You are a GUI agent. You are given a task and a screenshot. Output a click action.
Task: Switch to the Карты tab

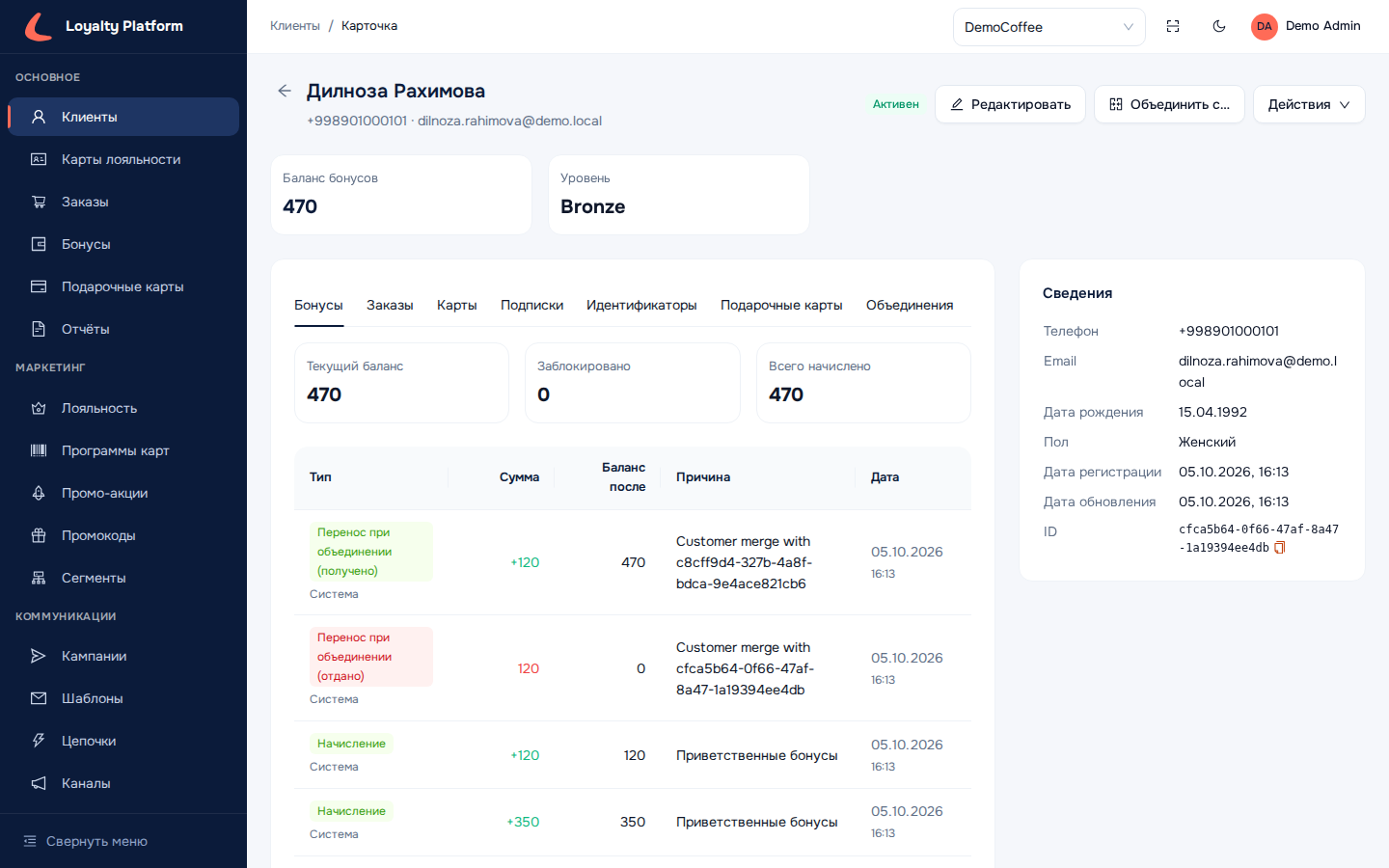click(457, 305)
